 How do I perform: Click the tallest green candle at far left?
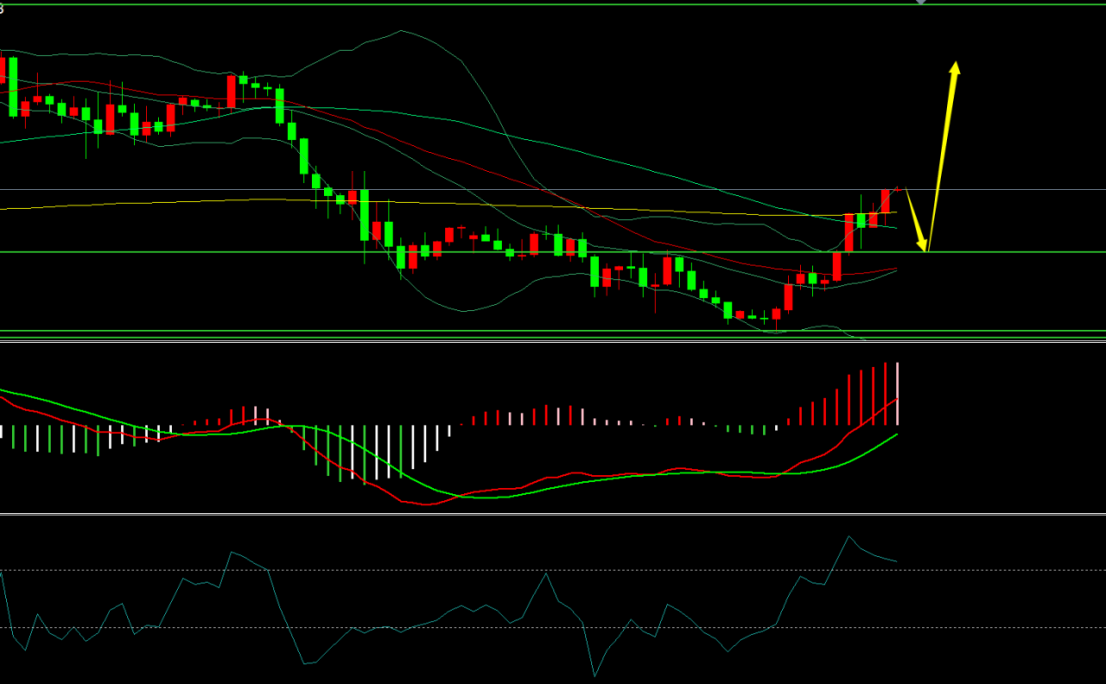coord(13,87)
